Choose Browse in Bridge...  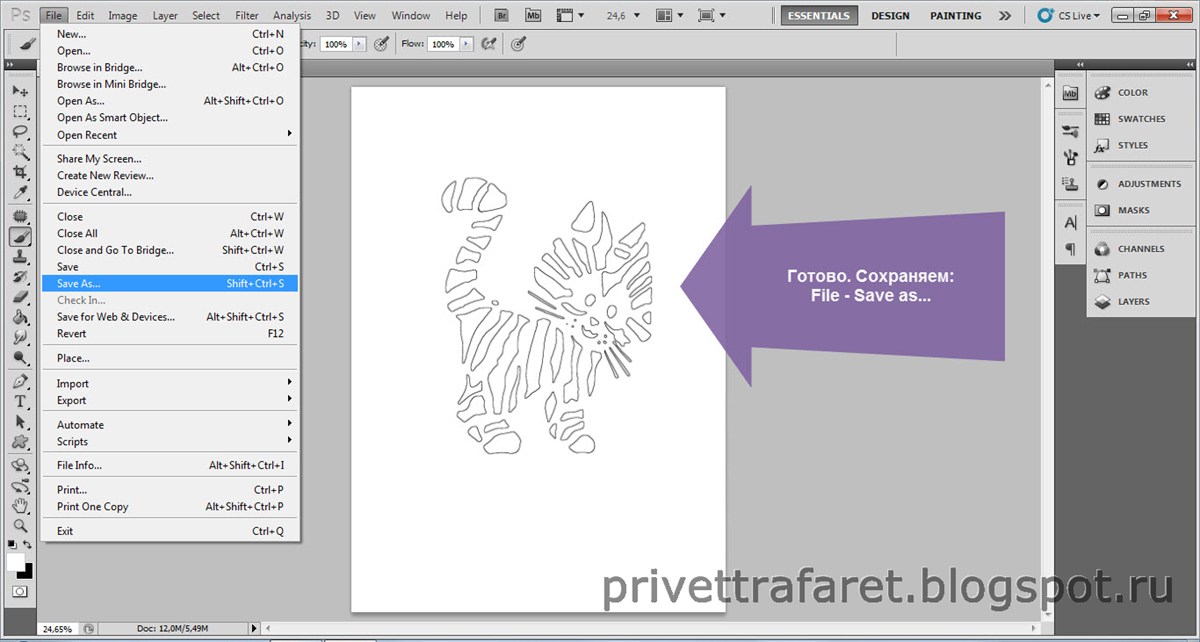point(170,68)
